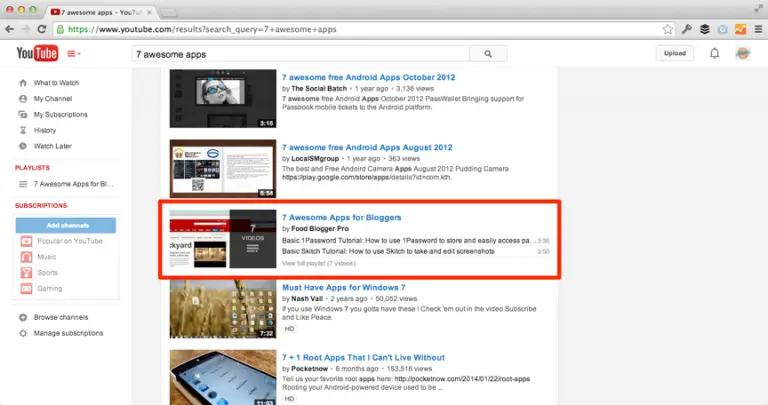
Task: Click the October 2012 video thumbnail
Action: click(x=223, y=98)
